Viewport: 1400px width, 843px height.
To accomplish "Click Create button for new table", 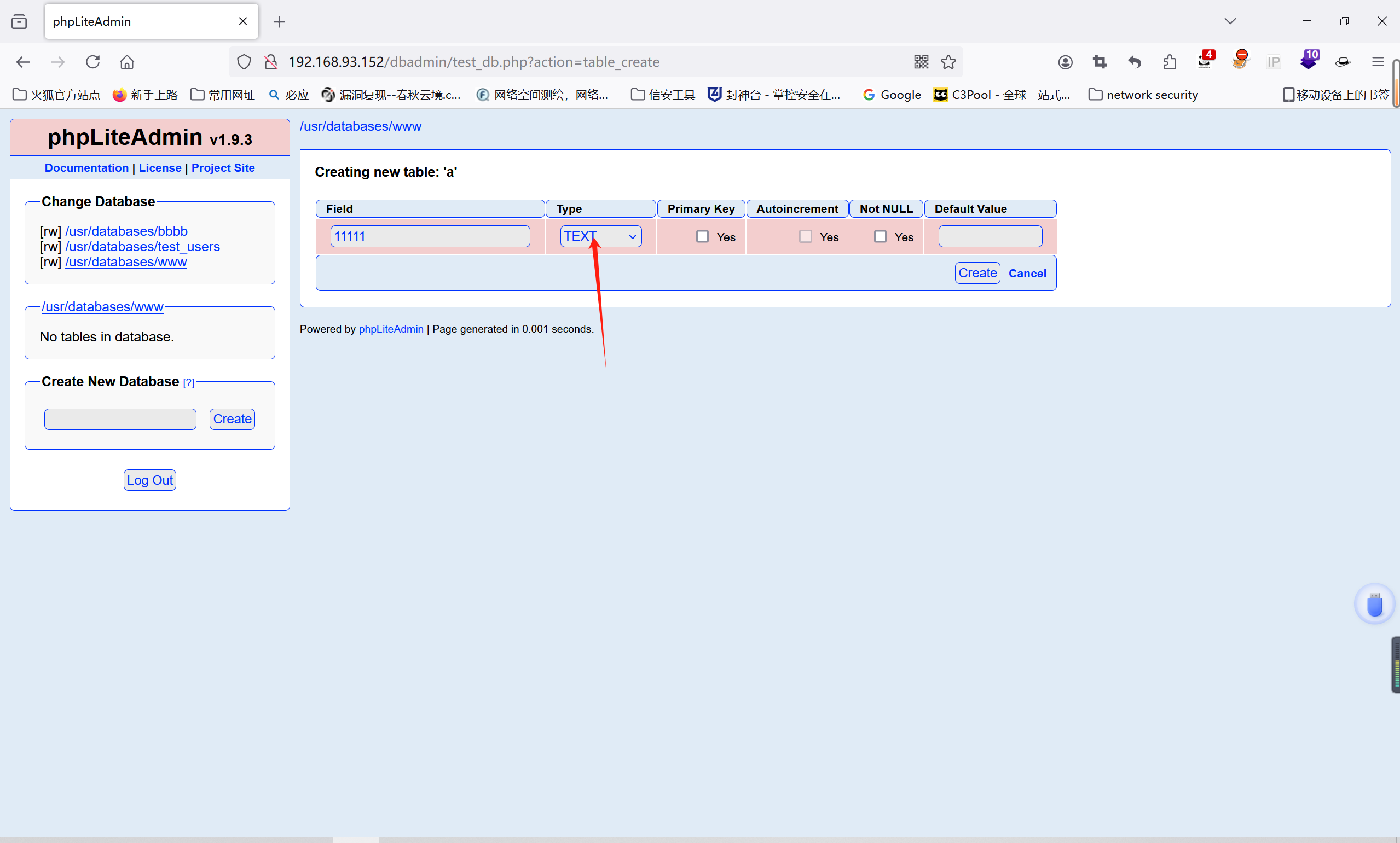I will [977, 273].
